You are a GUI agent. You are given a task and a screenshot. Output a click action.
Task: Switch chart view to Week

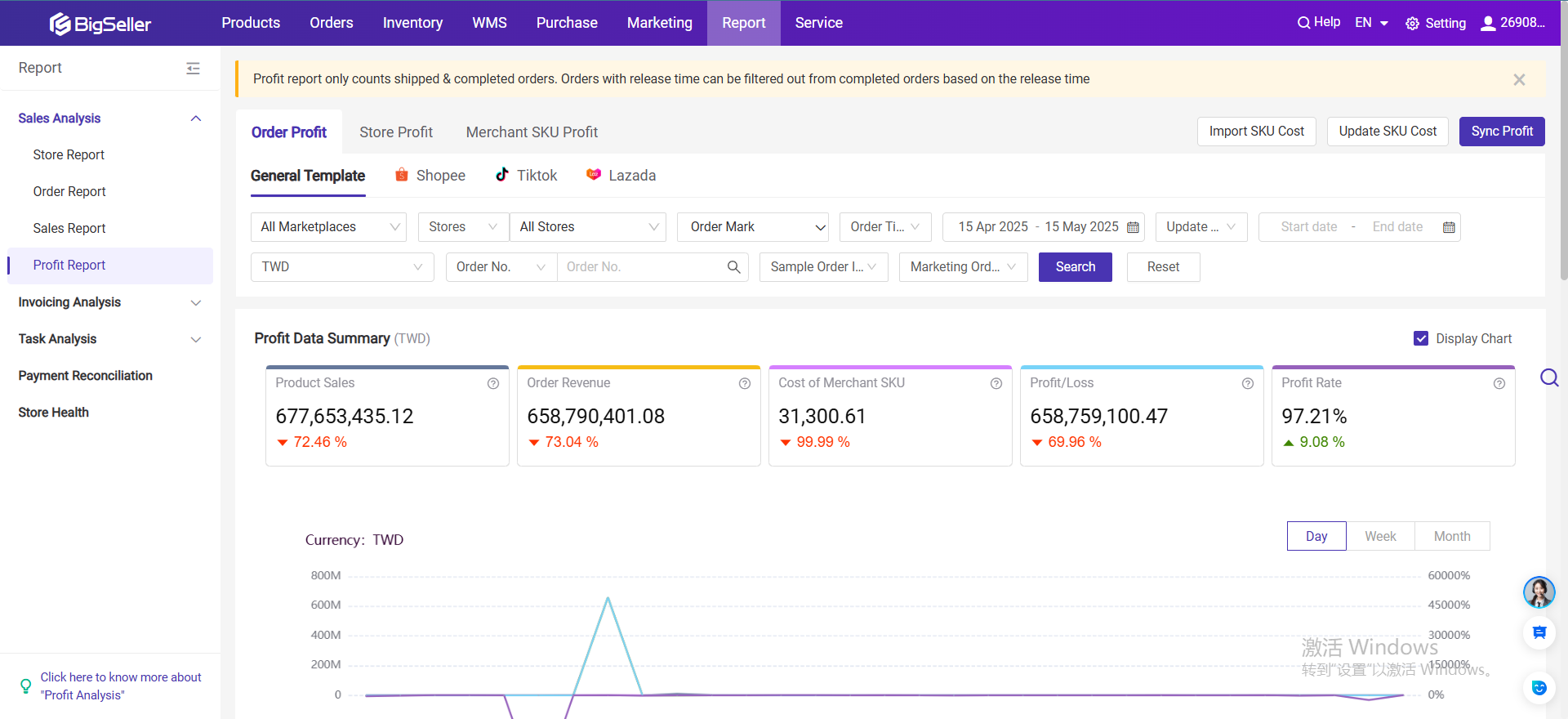pos(1380,536)
